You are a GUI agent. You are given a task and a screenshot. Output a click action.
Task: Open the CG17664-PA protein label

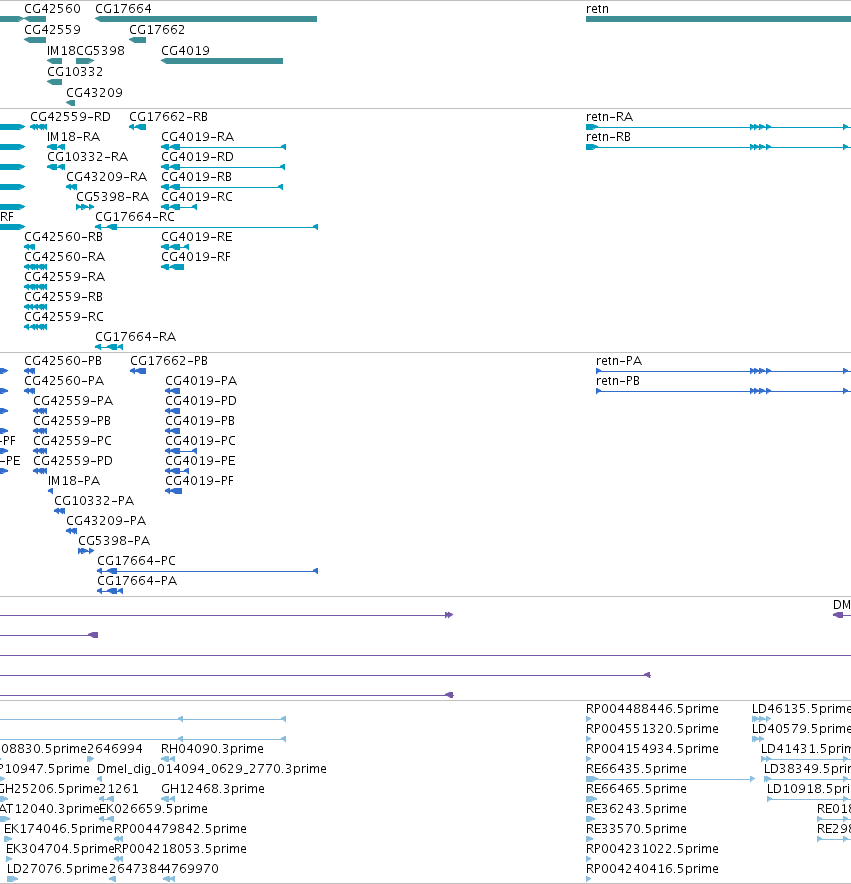point(137,581)
